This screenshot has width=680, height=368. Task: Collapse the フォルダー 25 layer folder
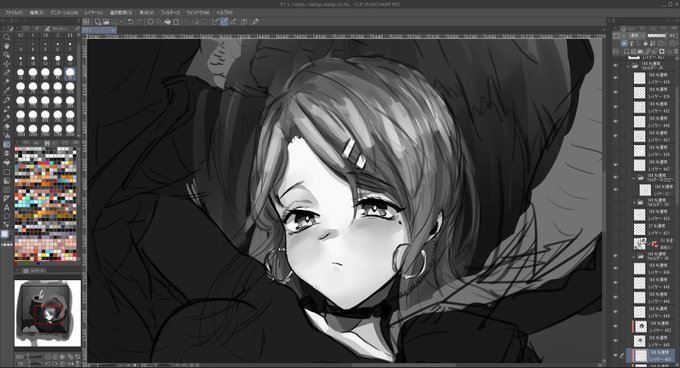(x=628, y=66)
